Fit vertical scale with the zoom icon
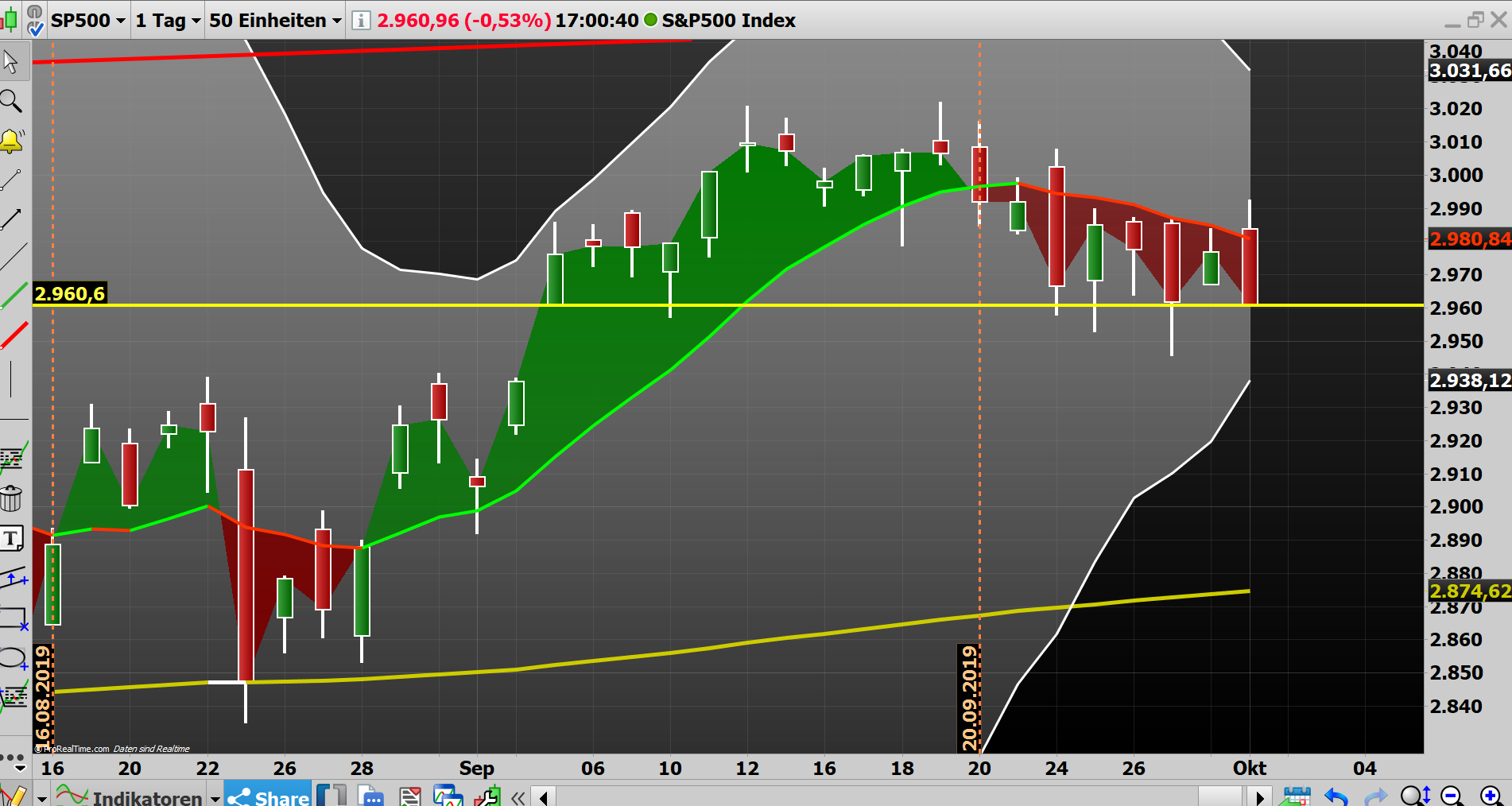 click(x=1416, y=796)
